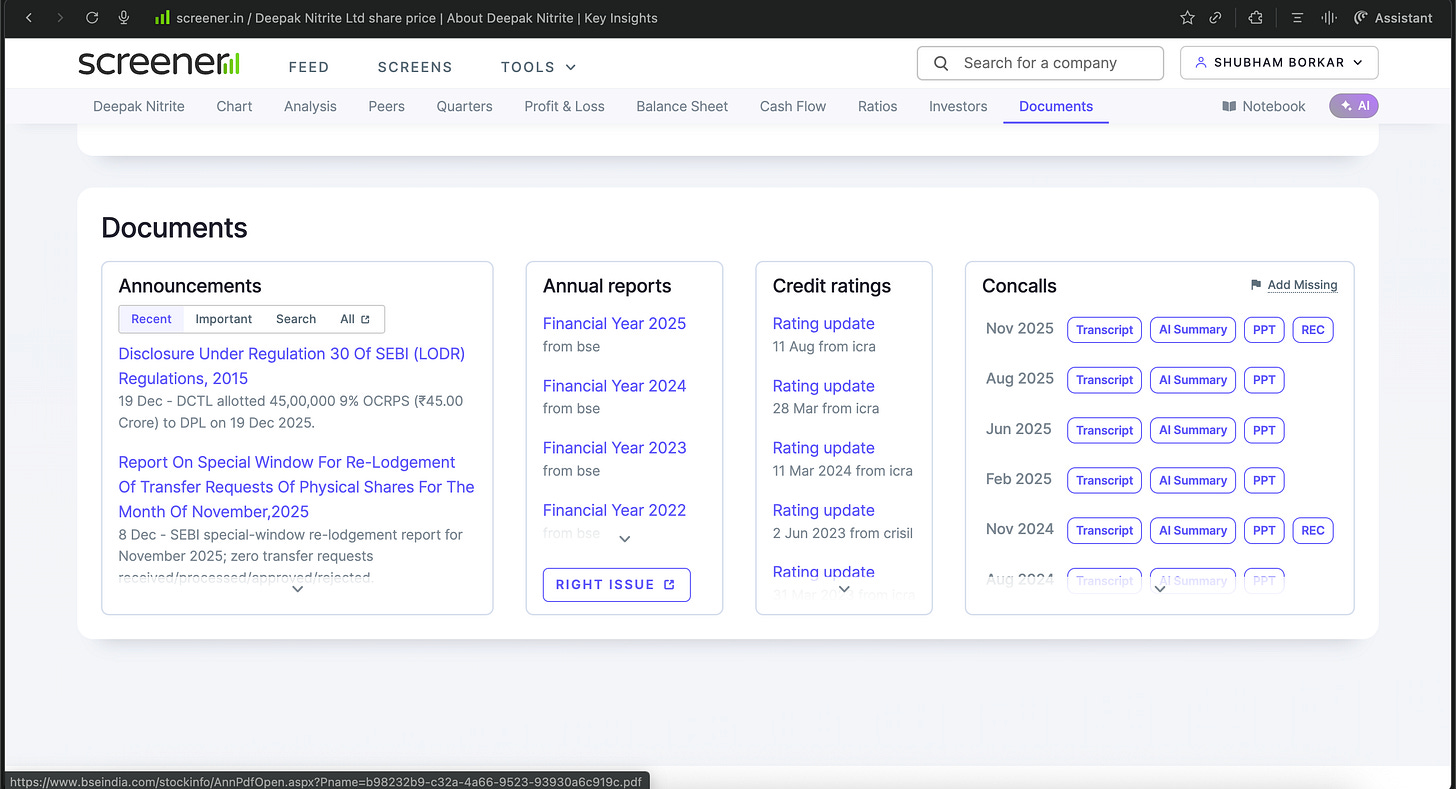The height and width of the screenshot is (789, 1456).
Task: Open Nov 2025 concall AI Summary
Action: [1192, 330]
